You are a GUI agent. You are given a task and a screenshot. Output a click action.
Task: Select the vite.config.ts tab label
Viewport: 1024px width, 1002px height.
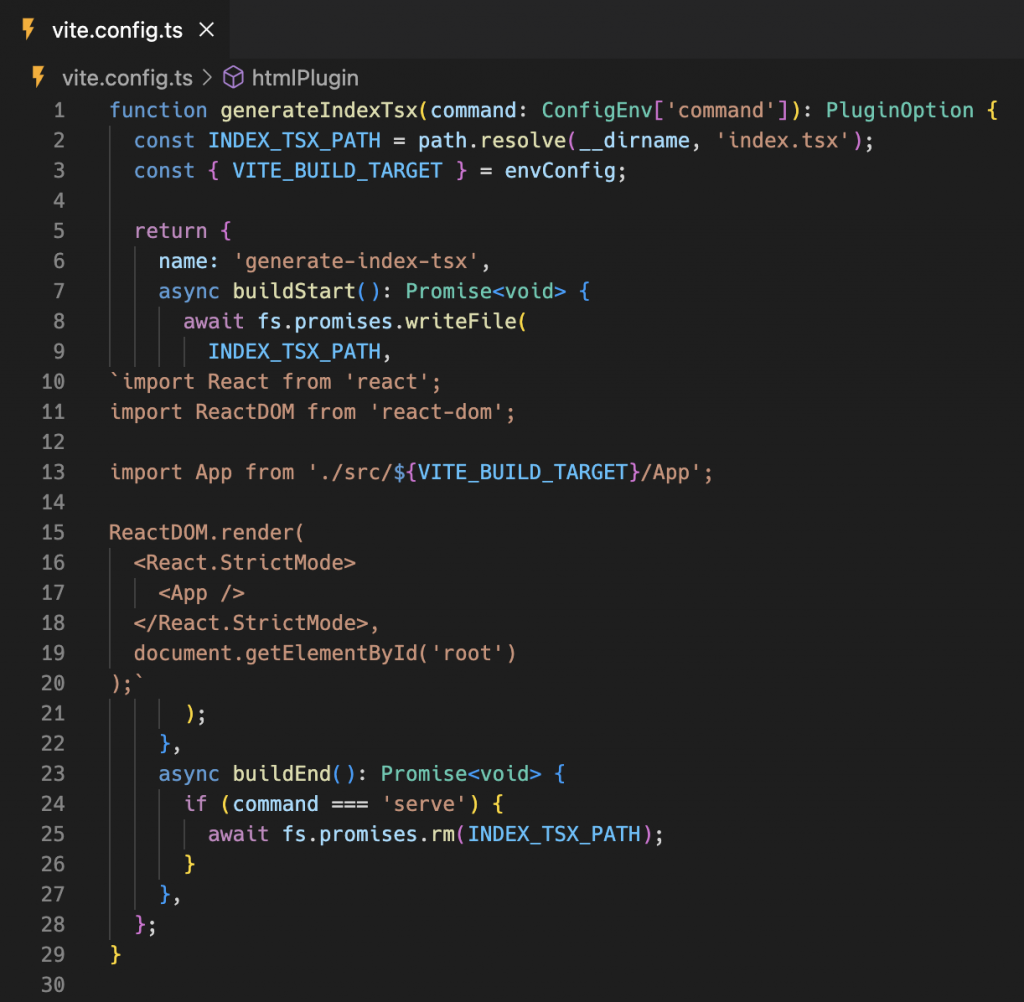(x=118, y=31)
